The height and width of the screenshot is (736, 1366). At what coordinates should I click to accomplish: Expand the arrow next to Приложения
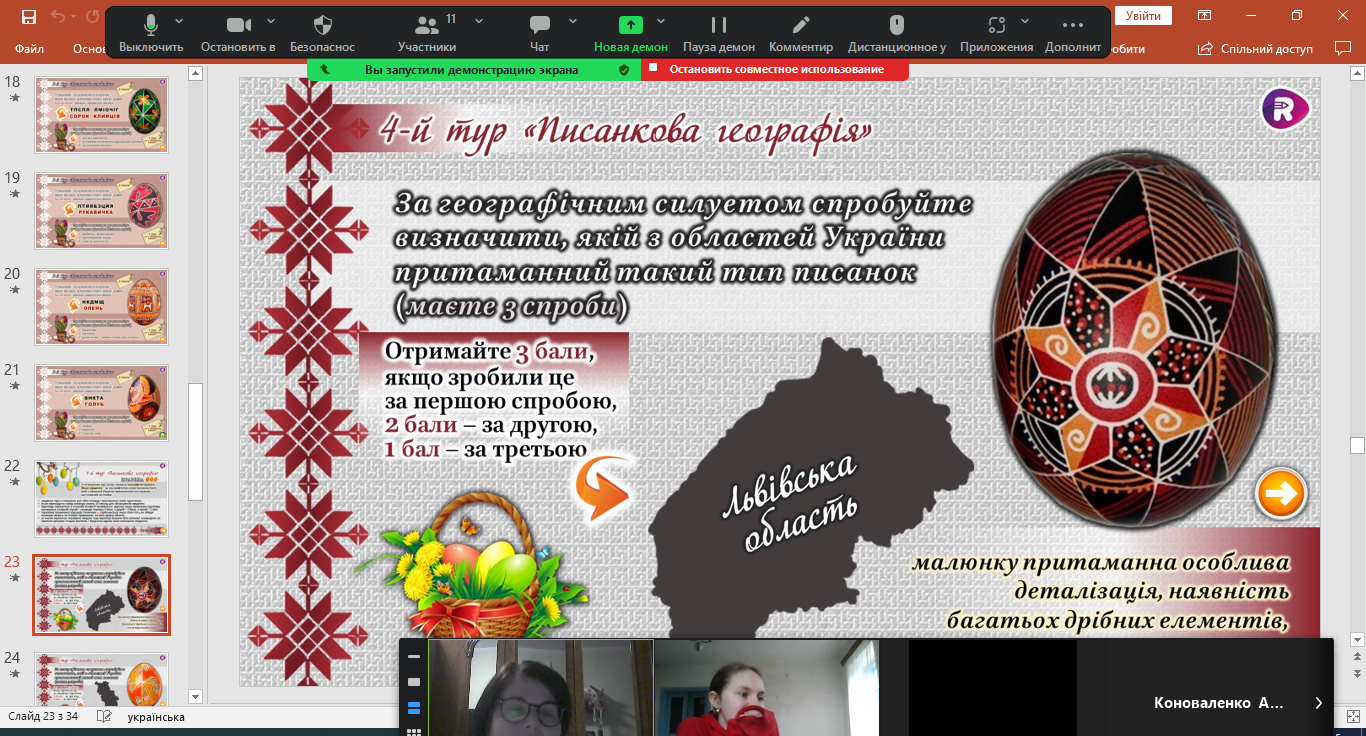(1025, 21)
